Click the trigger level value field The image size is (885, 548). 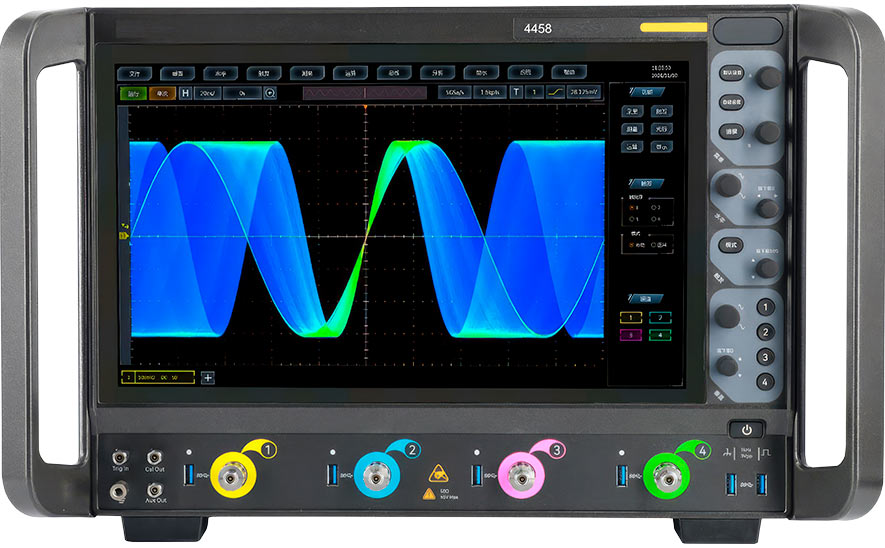point(583,93)
